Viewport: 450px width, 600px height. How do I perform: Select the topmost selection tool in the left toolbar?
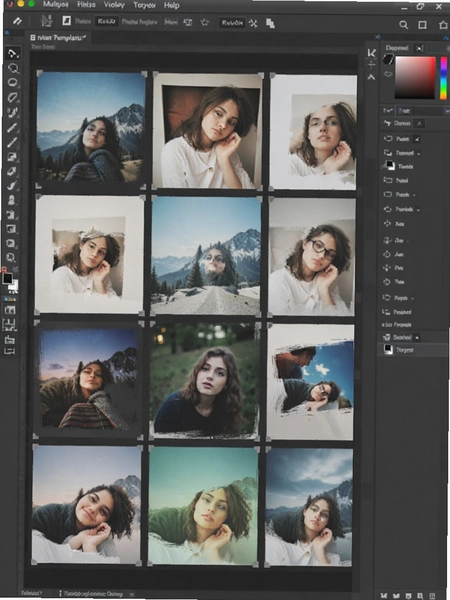(13, 53)
